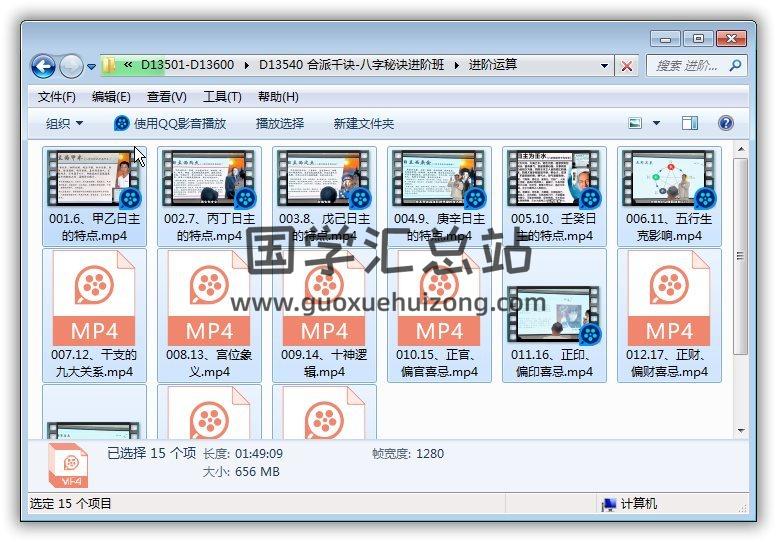The height and width of the screenshot is (542, 777).
Task: Select the 007.12 干支的九大关系.mp4 file icon
Action: point(94,300)
